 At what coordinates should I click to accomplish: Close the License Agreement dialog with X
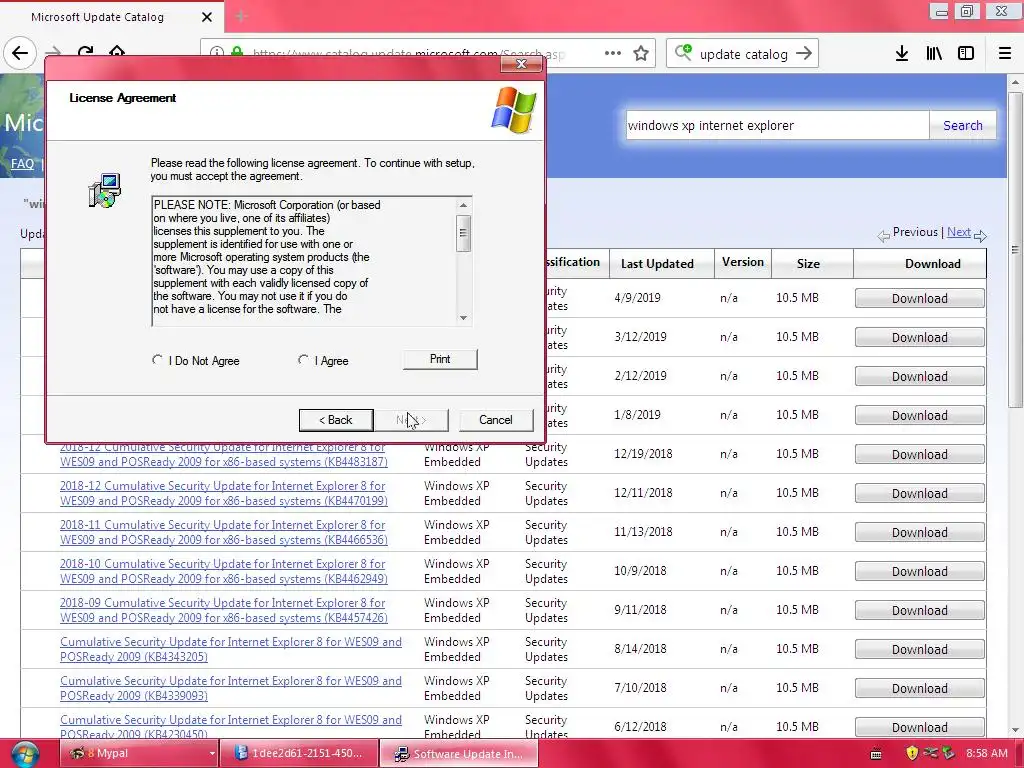[x=521, y=63]
